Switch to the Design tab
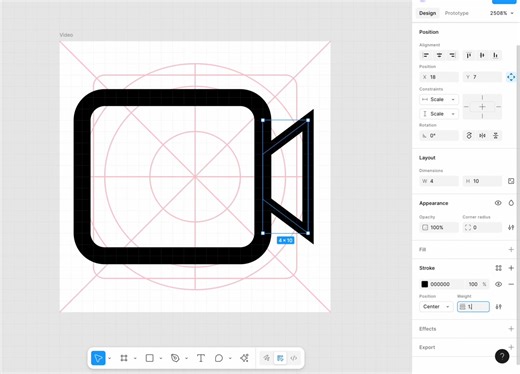This screenshot has width=520, height=374. pos(427,13)
